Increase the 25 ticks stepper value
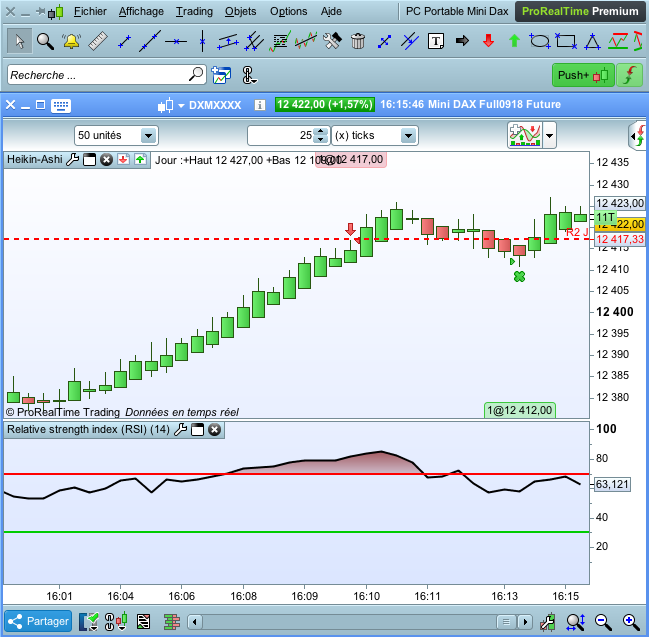The height and width of the screenshot is (637, 649). [320, 131]
